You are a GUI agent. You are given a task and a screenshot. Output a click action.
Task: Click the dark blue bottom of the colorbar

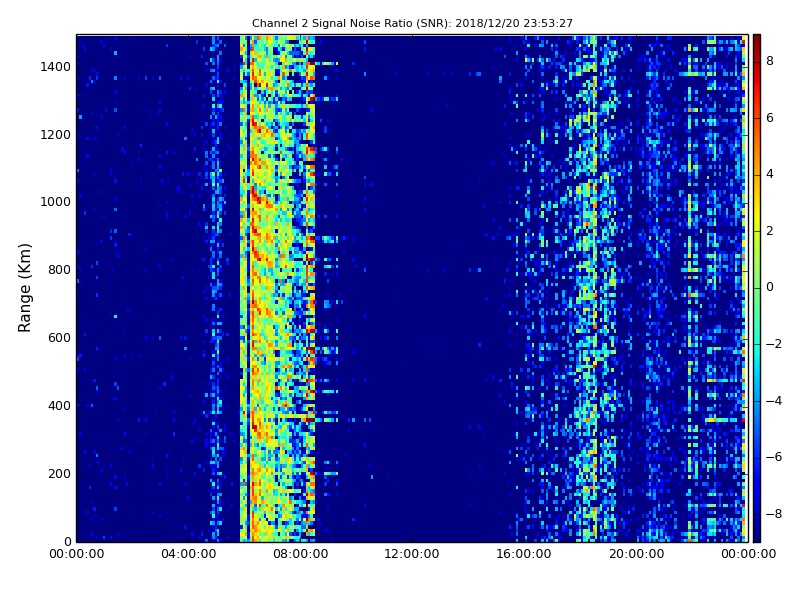pos(757,533)
